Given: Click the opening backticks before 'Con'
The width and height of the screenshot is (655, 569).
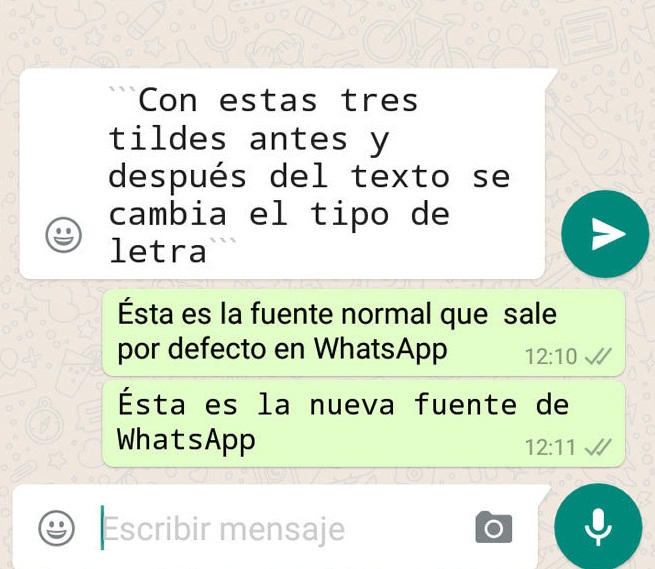Looking at the screenshot, I should click(122, 90).
